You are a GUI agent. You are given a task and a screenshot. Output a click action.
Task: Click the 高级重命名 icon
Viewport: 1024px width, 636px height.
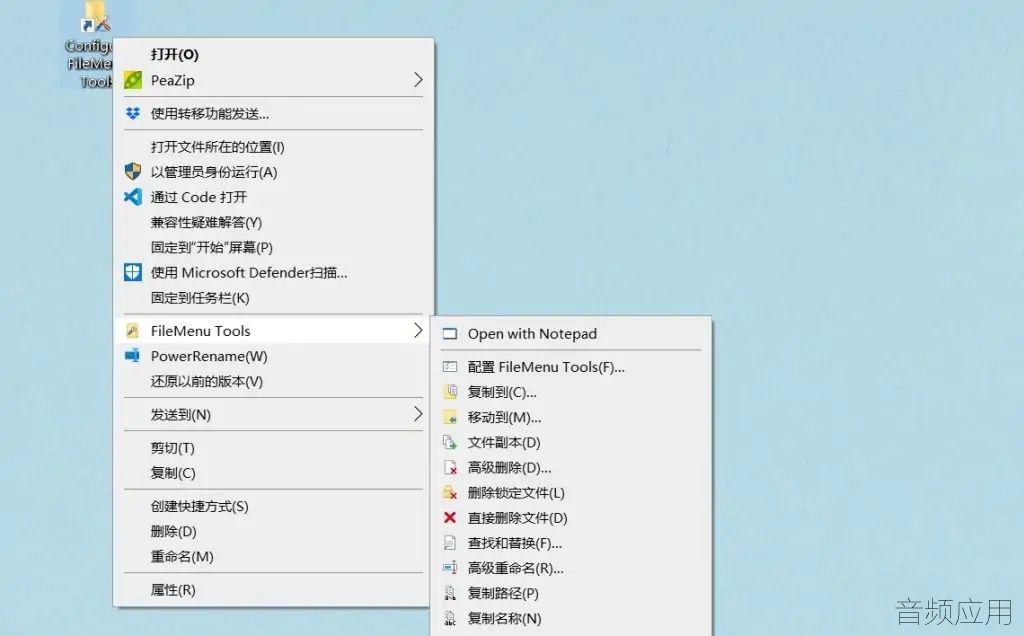tap(450, 568)
